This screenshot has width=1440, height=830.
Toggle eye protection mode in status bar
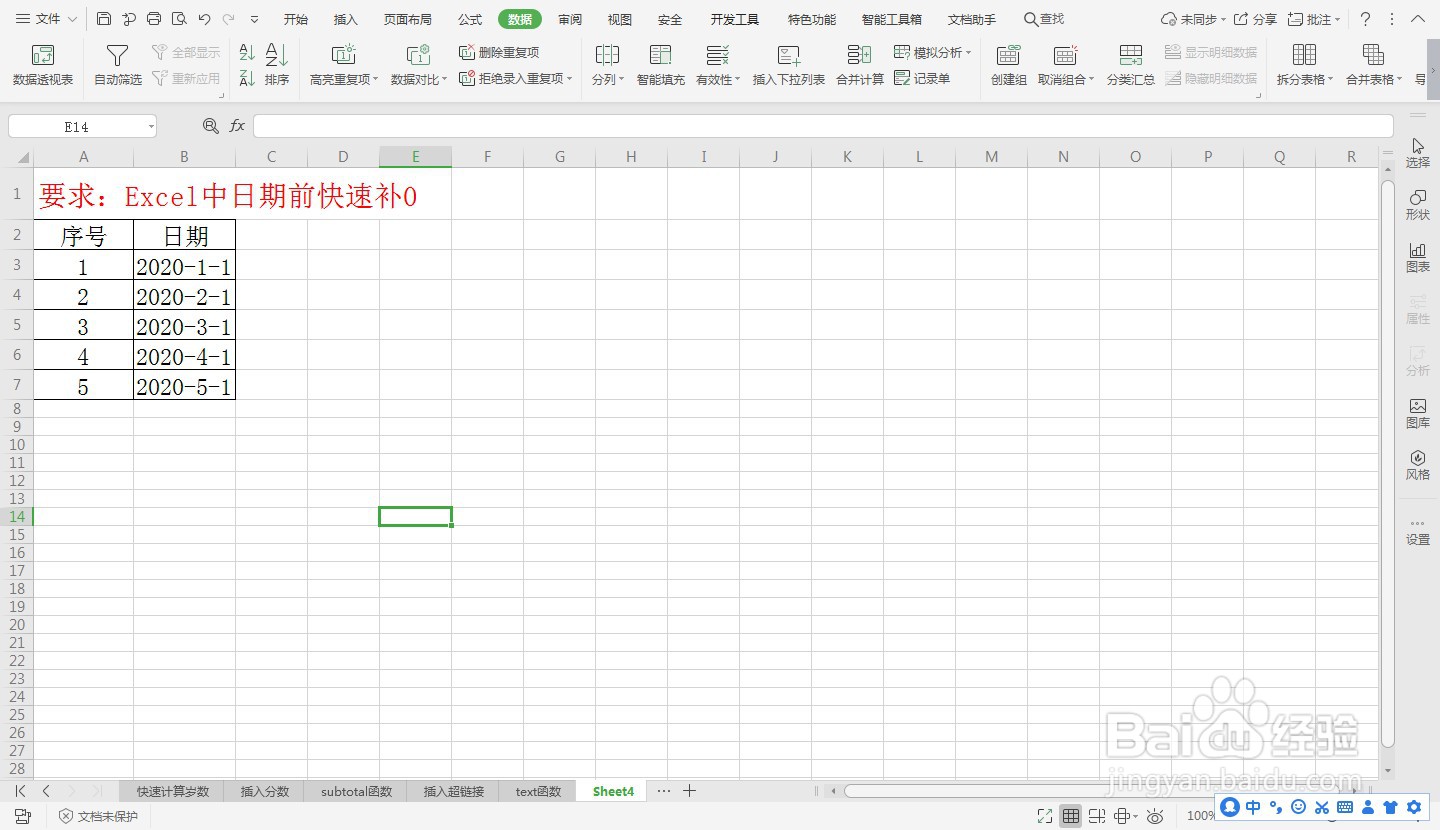click(x=1155, y=816)
